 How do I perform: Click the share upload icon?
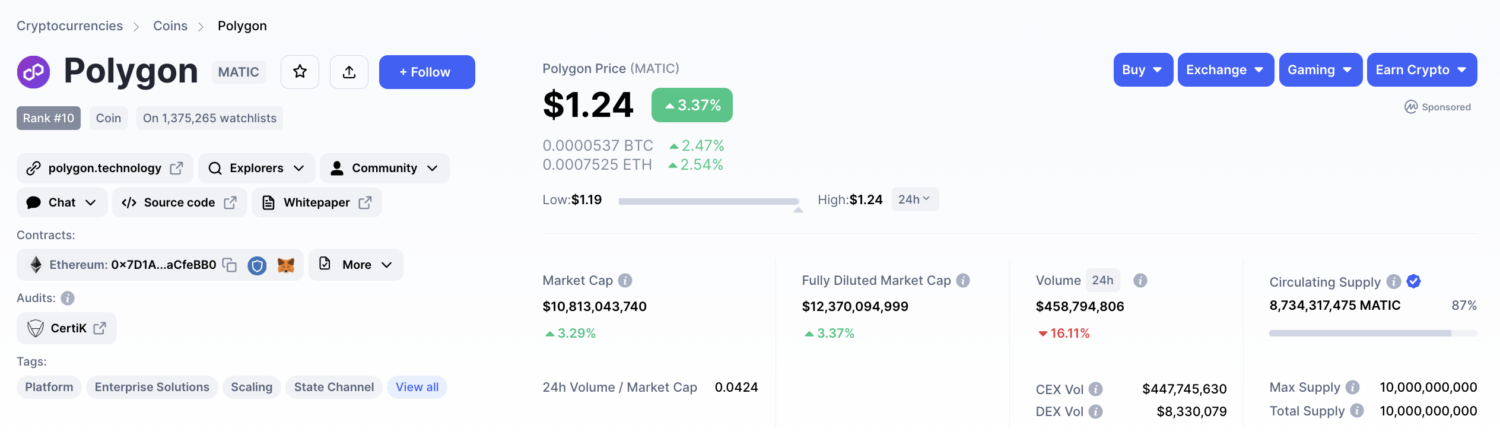[349, 72]
